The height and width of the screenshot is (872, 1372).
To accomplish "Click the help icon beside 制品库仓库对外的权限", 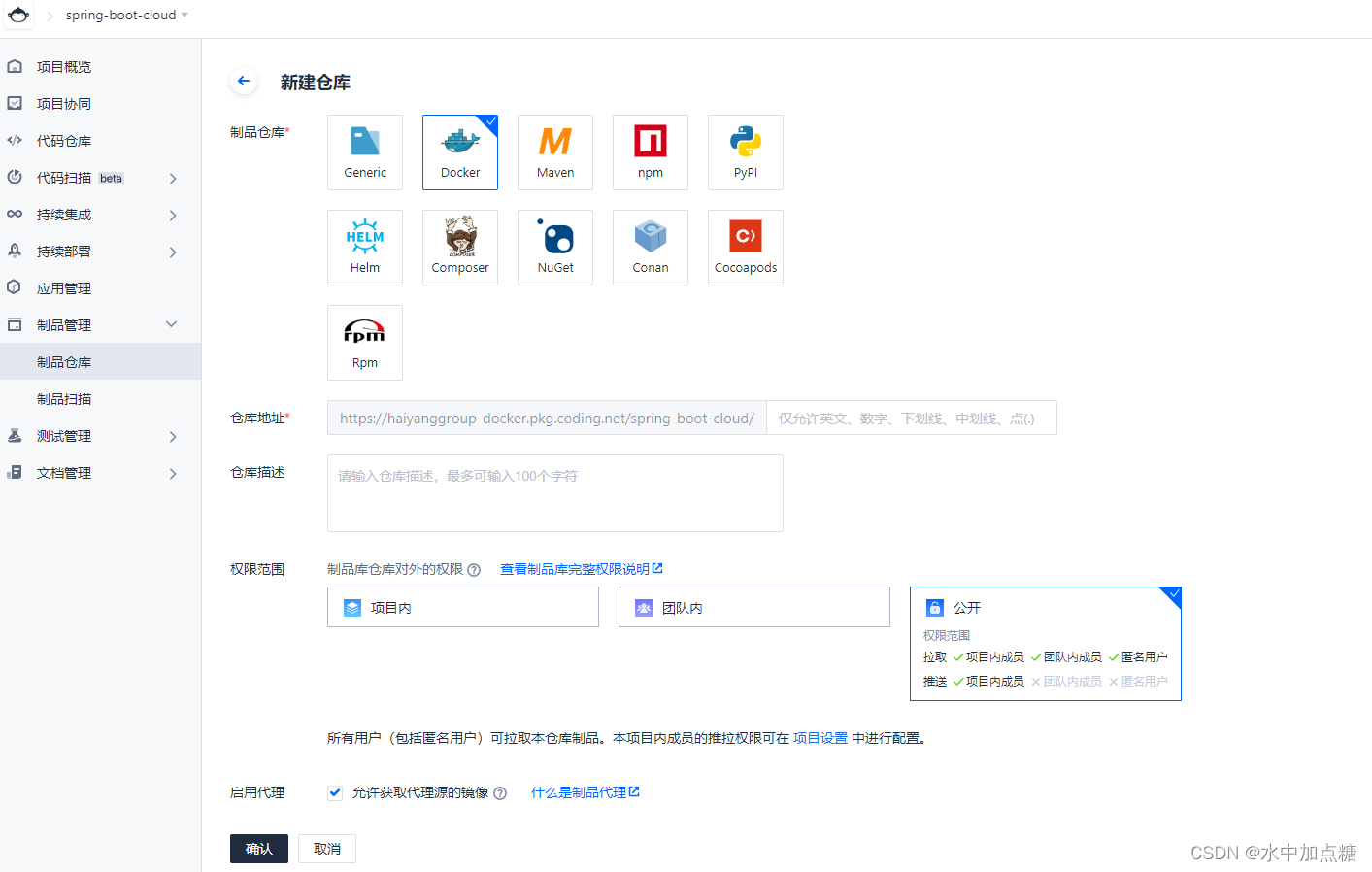I will tap(474, 570).
